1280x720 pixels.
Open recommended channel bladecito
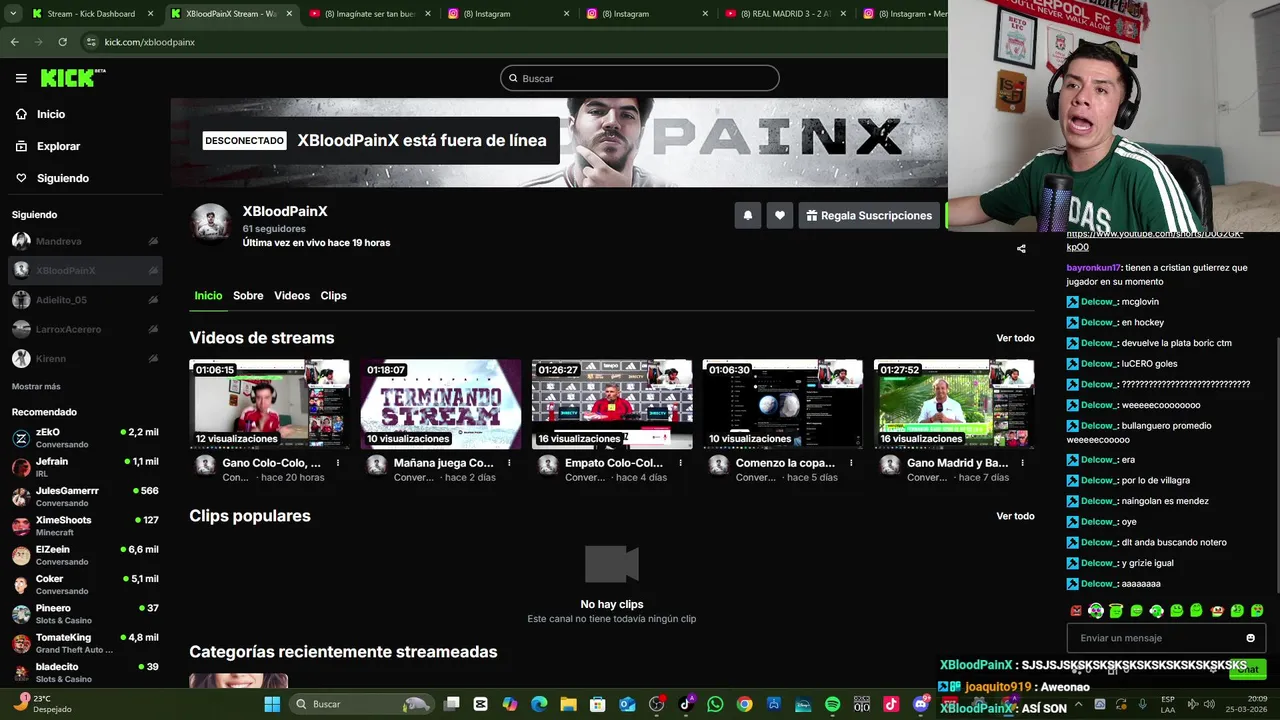click(85, 672)
